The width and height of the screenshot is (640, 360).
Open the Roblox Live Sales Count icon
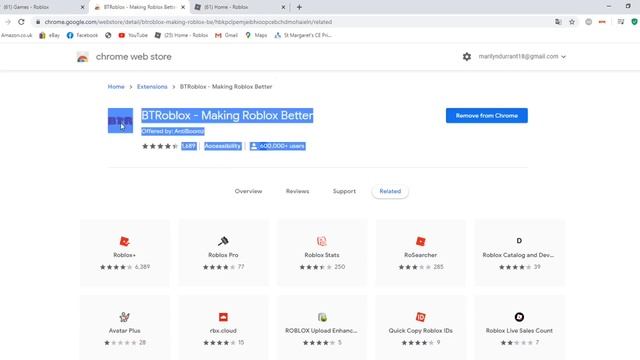519,317
